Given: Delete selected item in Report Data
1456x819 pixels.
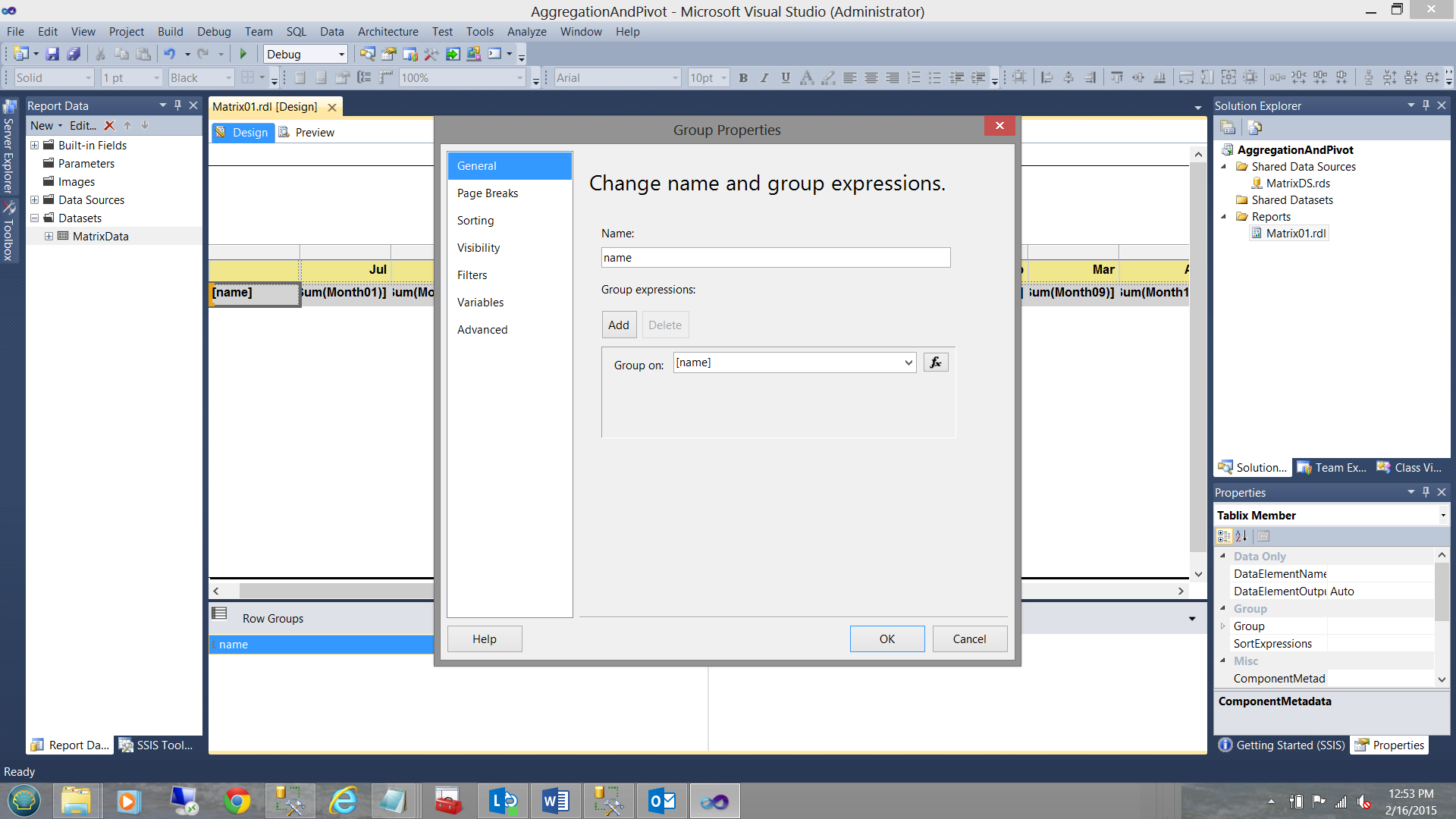Looking at the screenshot, I should click(x=109, y=126).
